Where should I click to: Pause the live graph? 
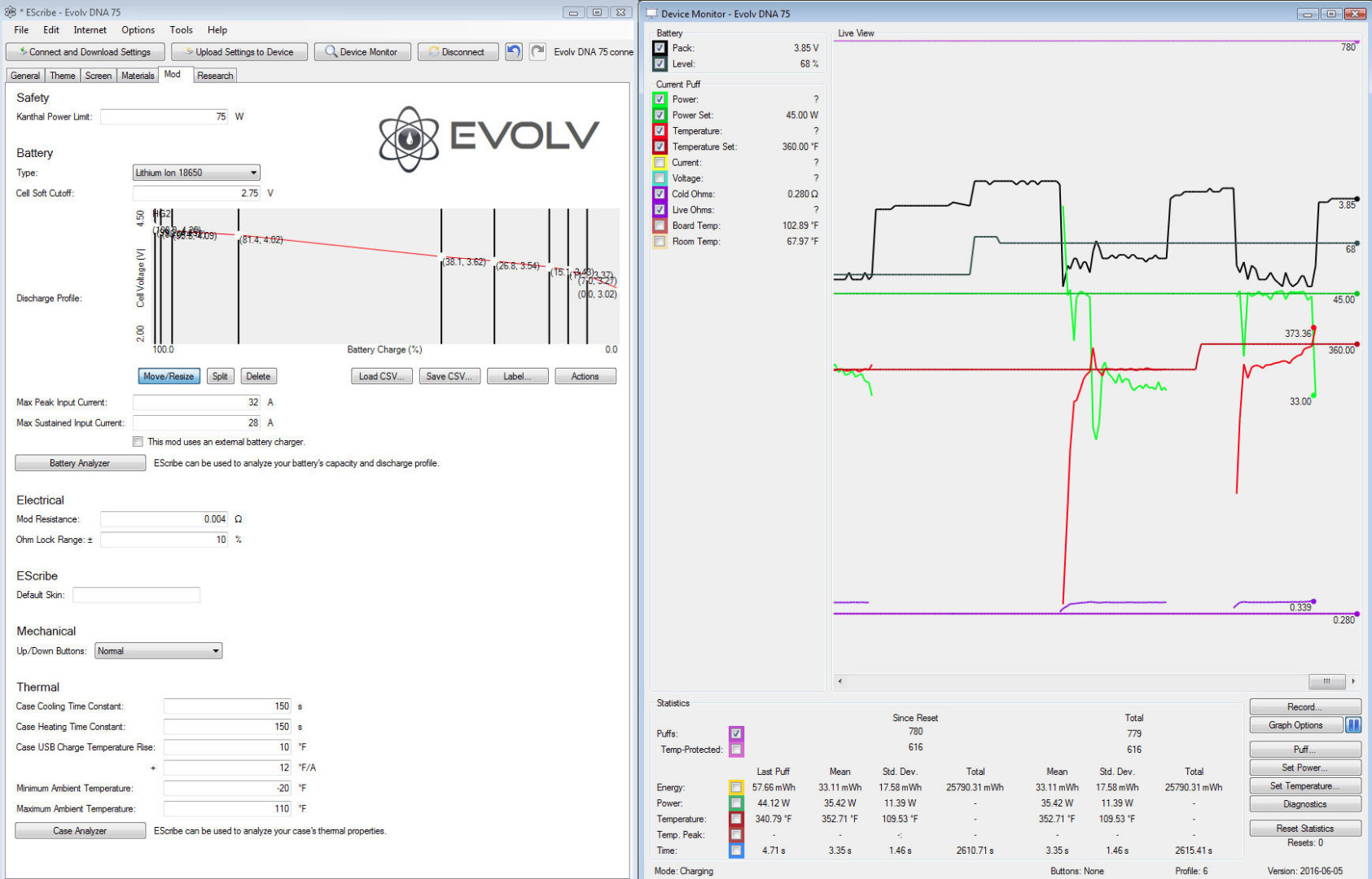click(1352, 725)
